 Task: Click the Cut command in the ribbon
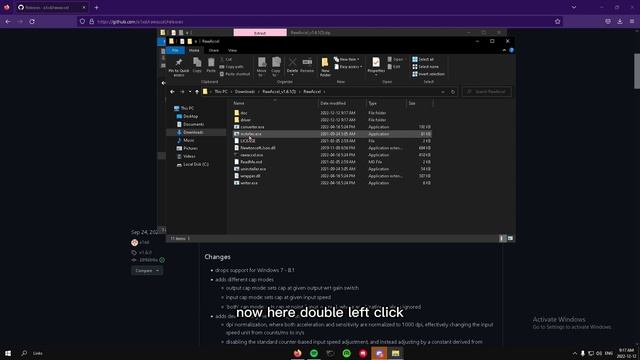(x=226, y=59)
